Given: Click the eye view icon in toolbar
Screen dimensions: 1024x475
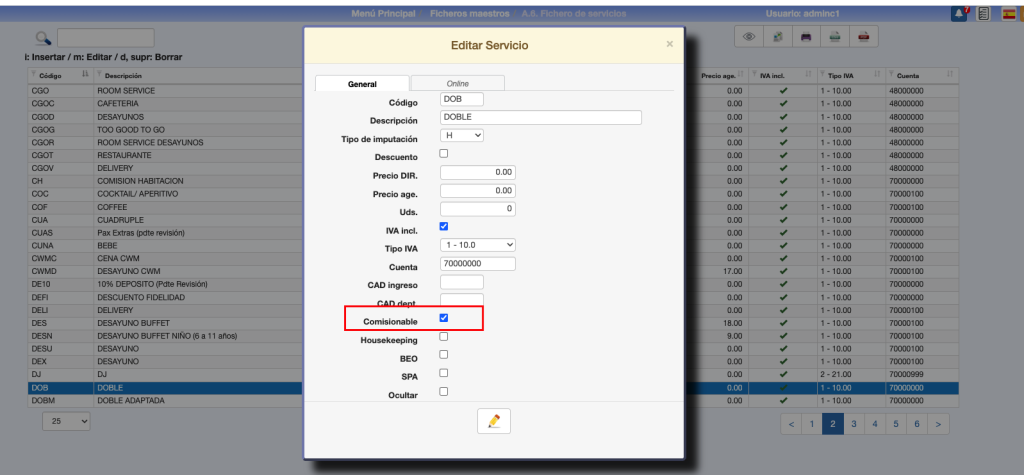Looking at the screenshot, I should point(748,37).
